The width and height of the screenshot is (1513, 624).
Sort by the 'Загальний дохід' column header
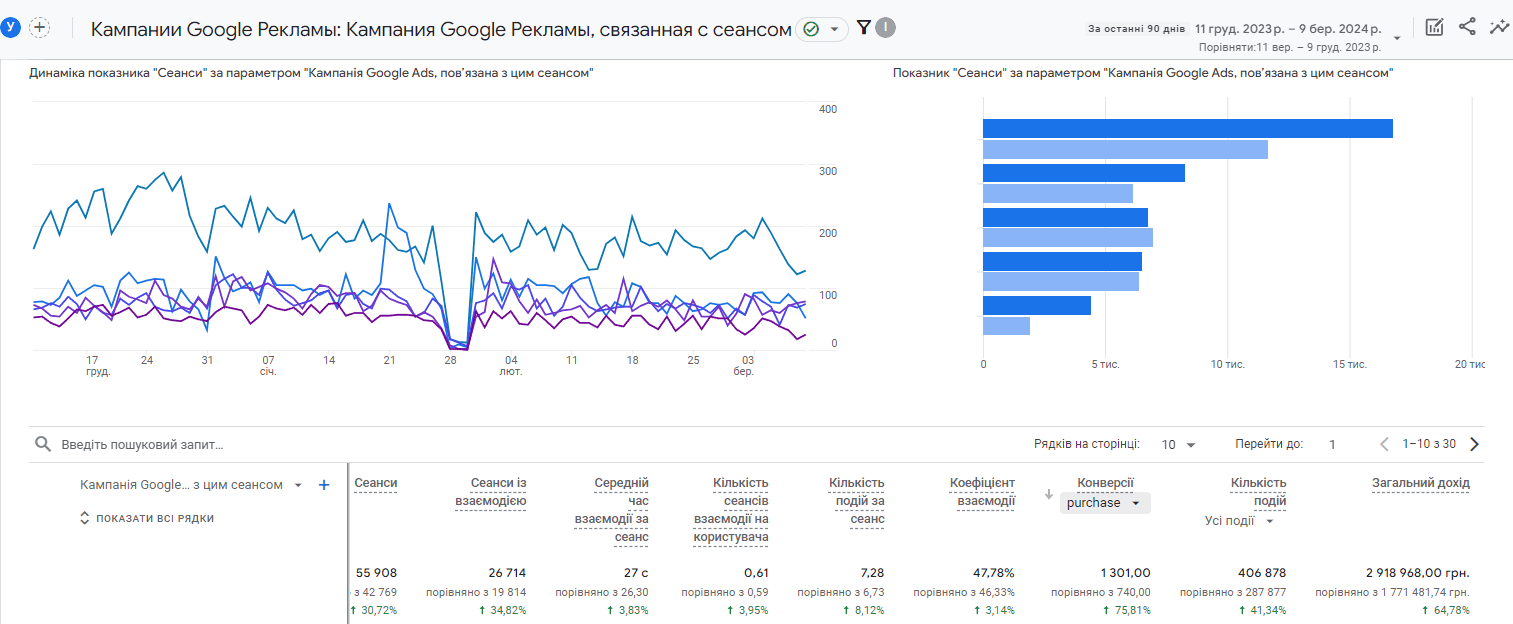tap(1420, 483)
